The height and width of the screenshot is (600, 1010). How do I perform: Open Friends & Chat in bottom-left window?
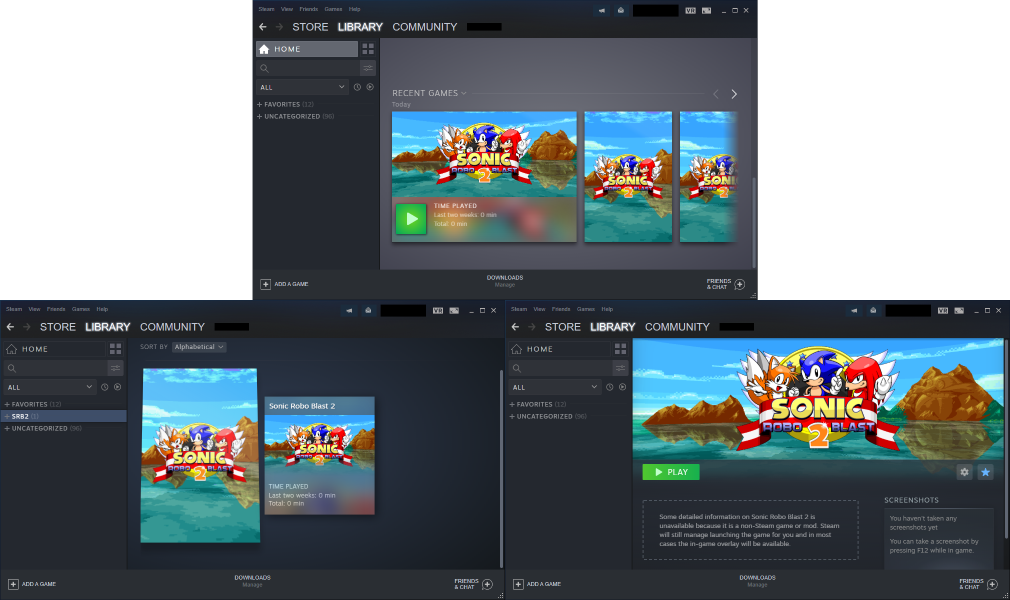[473, 584]
